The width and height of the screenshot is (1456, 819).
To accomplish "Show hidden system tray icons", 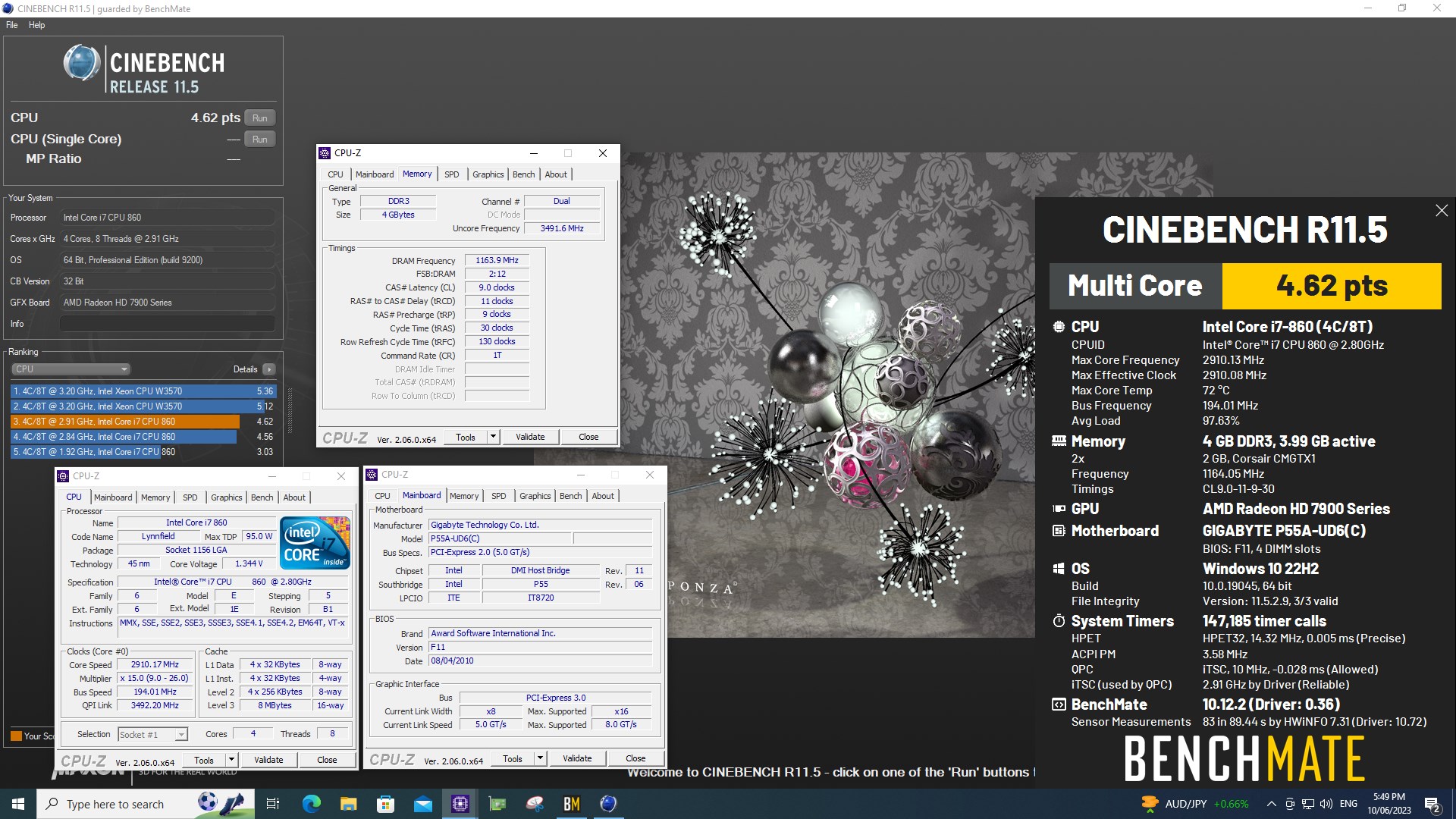I will point(1271,804).
